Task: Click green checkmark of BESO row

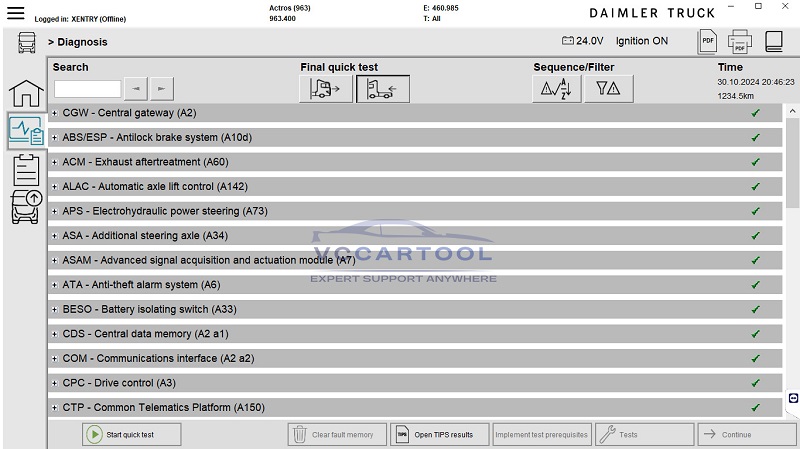Action: pyautogui.click(x=756, y=309)
